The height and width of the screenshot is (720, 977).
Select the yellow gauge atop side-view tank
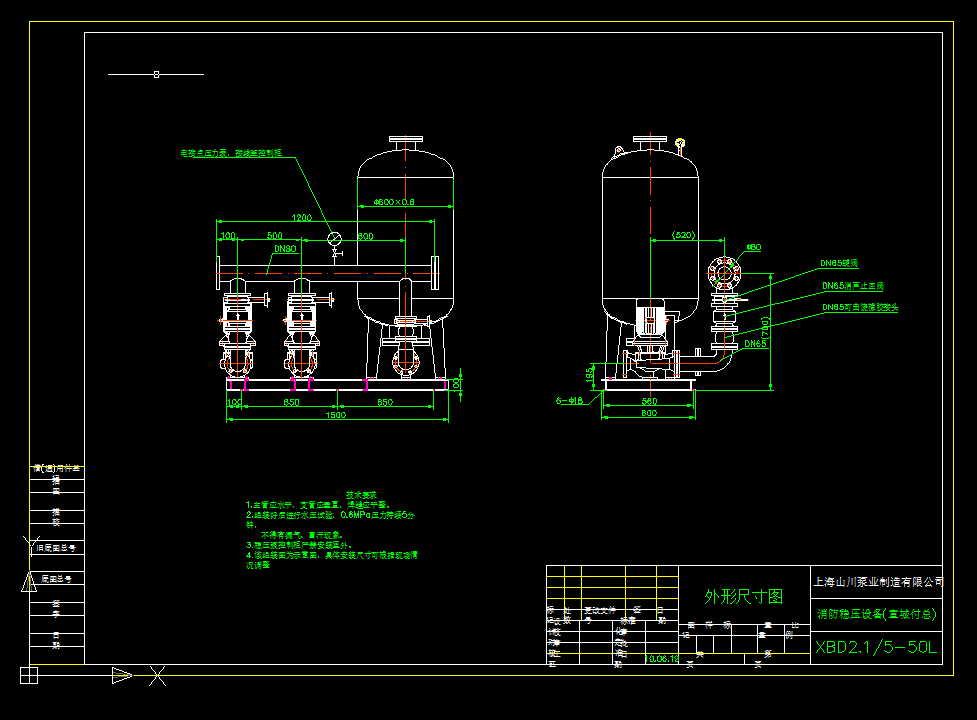point(680,143)
